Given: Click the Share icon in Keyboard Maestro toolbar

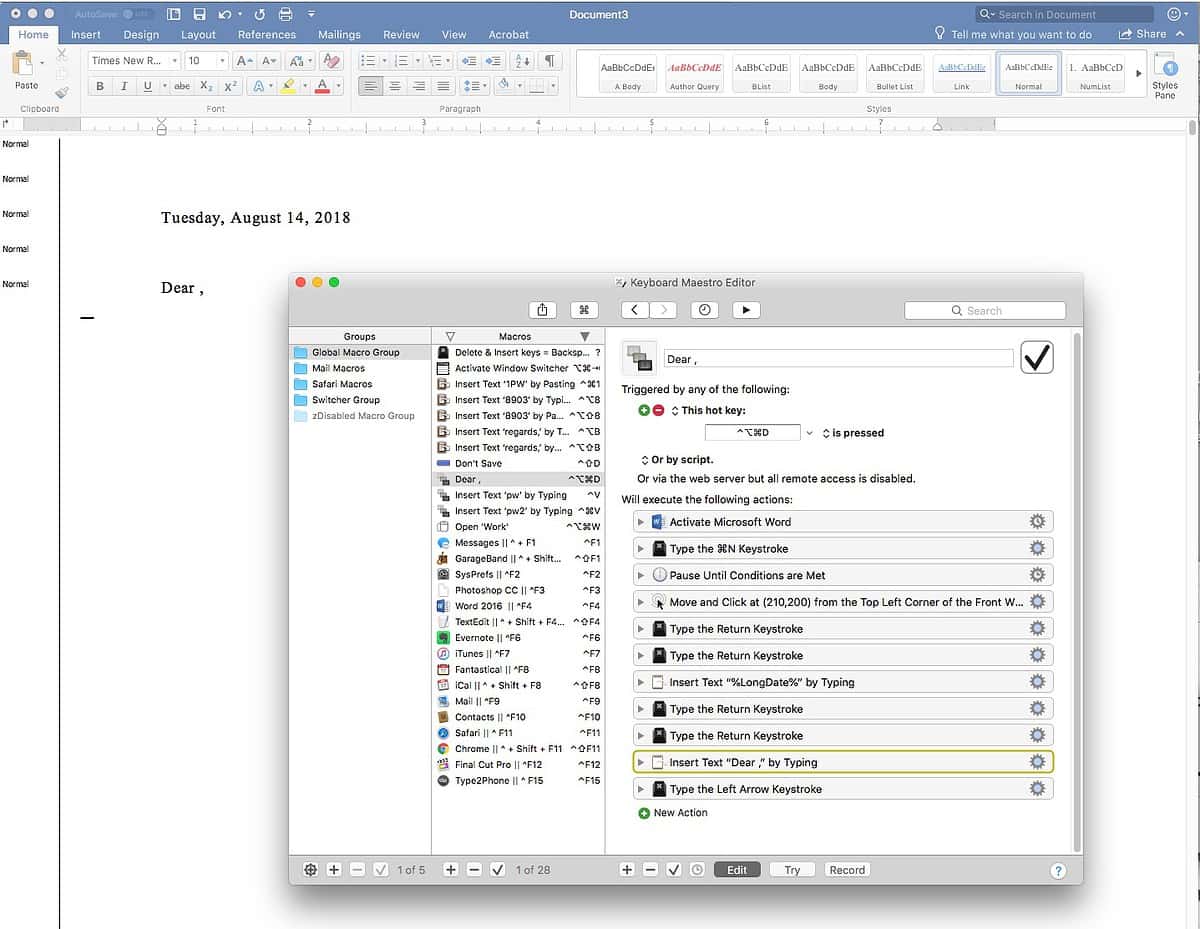Looking at the screenshot, I should point(543,310).
